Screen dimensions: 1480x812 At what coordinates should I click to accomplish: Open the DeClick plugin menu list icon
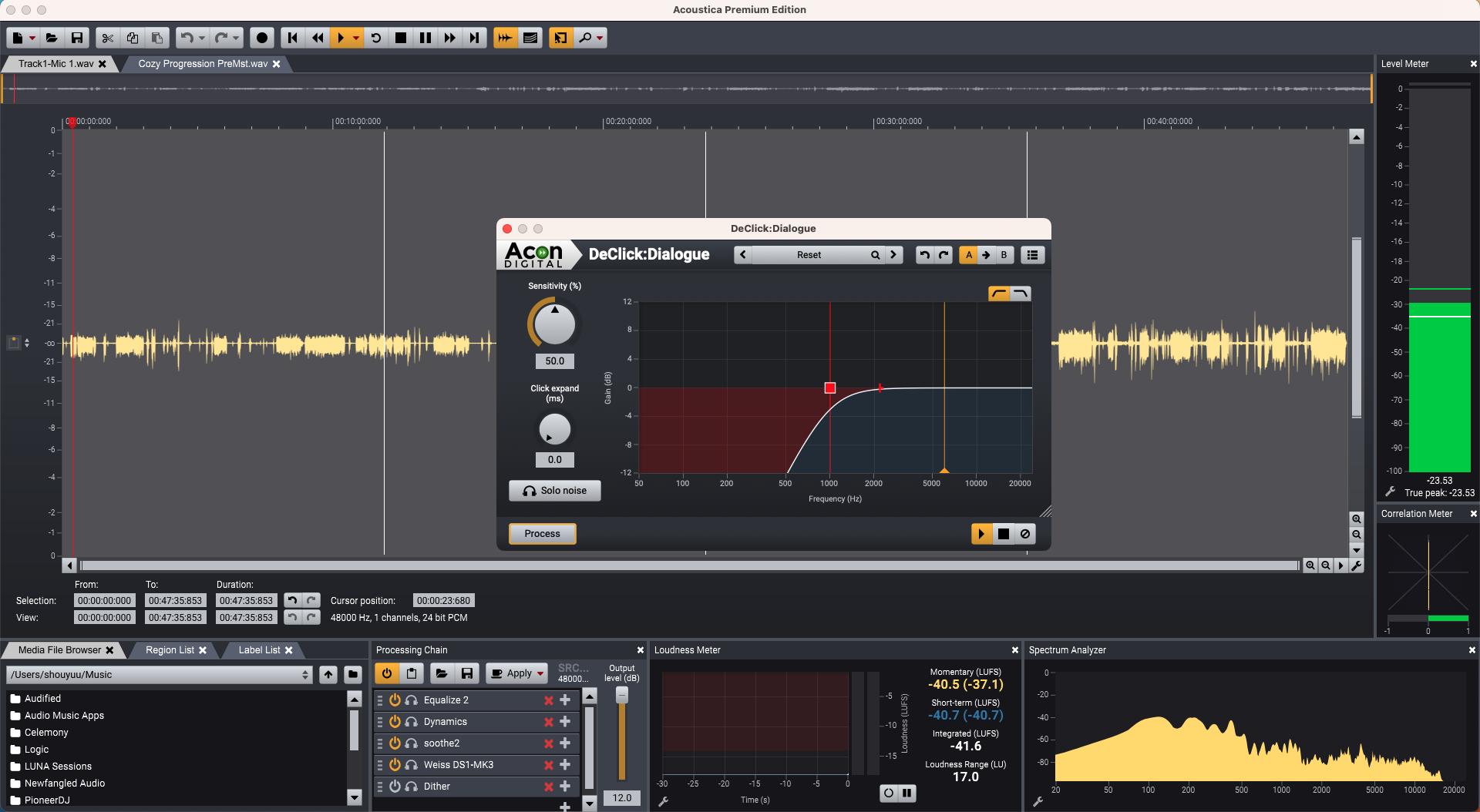tap(1033, 255)
